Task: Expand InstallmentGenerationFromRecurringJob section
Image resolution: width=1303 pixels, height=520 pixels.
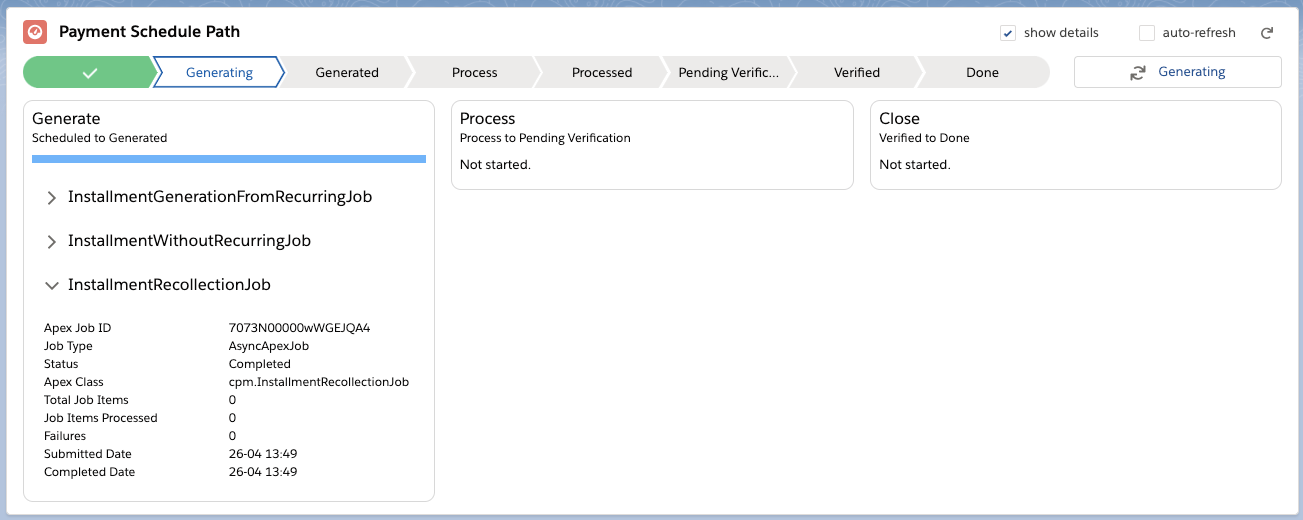Action: 52,198
